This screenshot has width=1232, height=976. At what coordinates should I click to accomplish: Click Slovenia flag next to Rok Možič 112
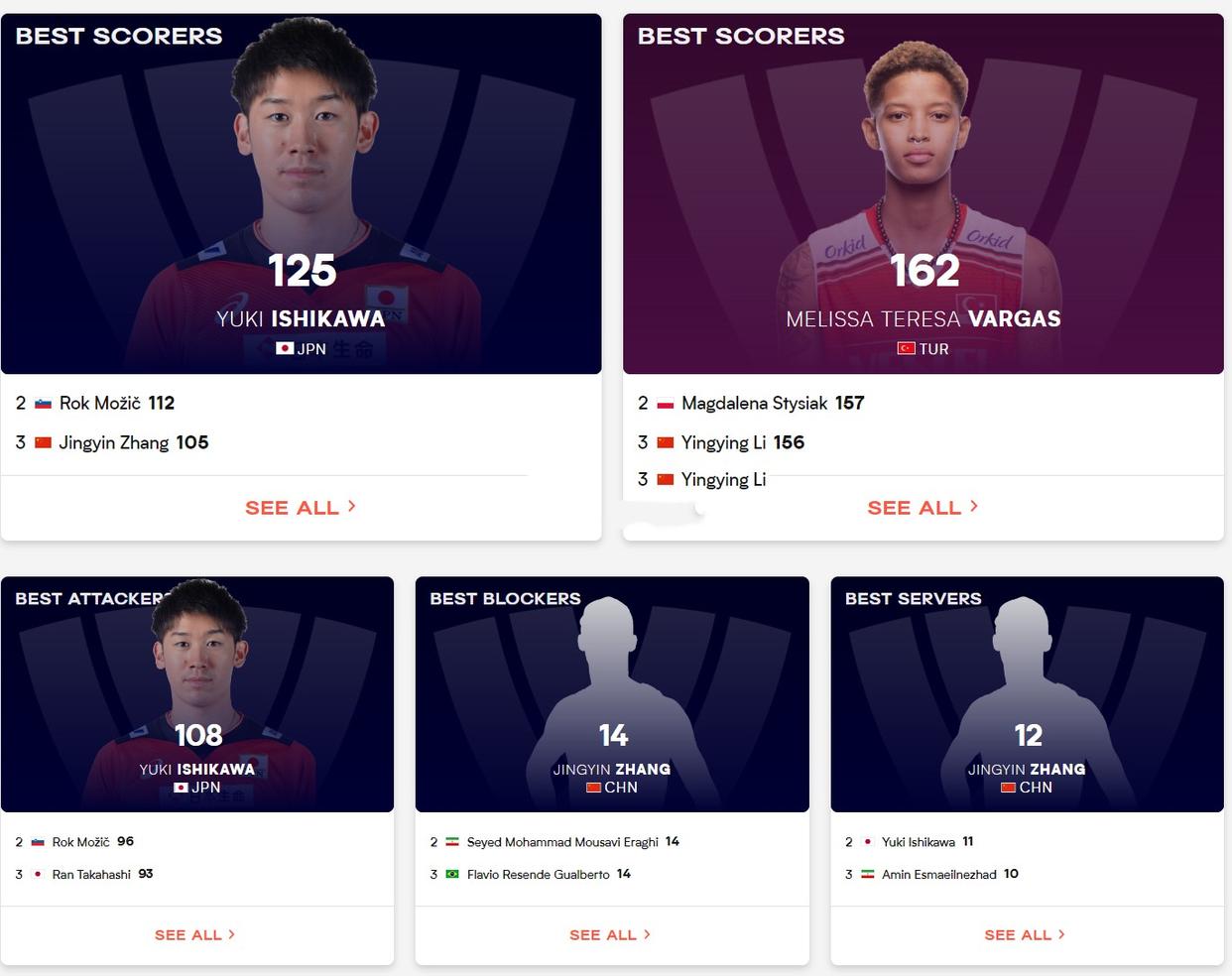43,404
